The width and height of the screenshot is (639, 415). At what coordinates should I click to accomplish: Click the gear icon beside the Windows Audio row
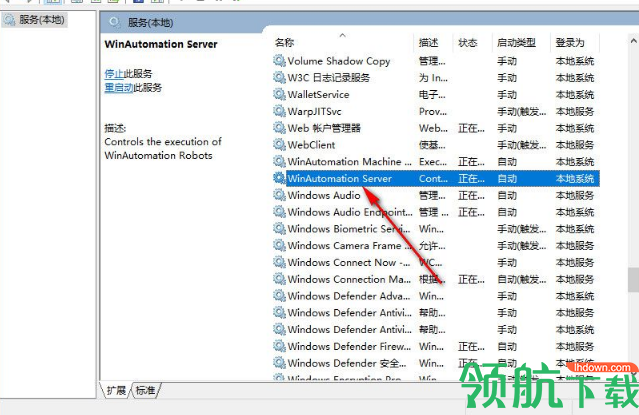[279, 195]
